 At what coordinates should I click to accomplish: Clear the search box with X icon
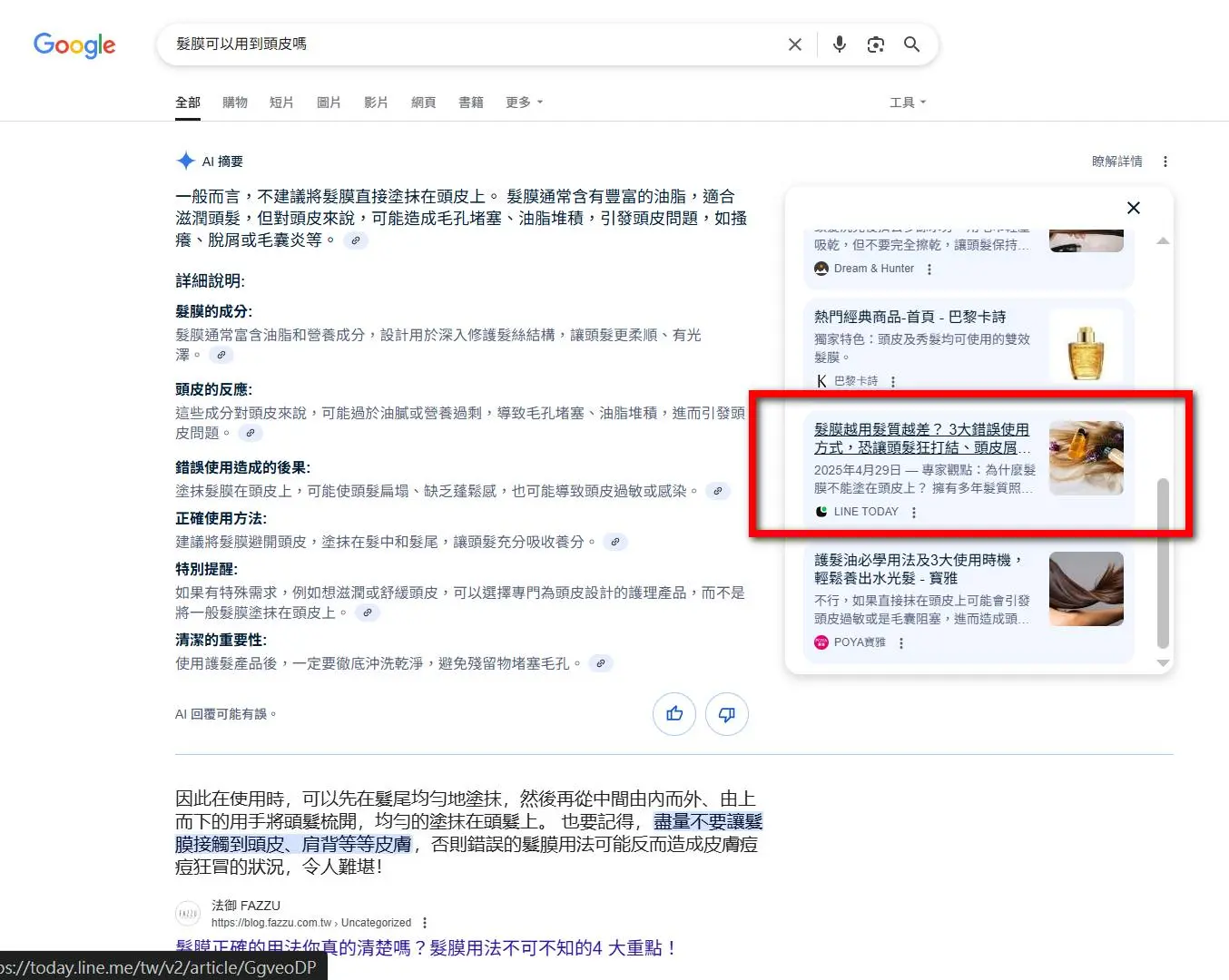point(794,44)
